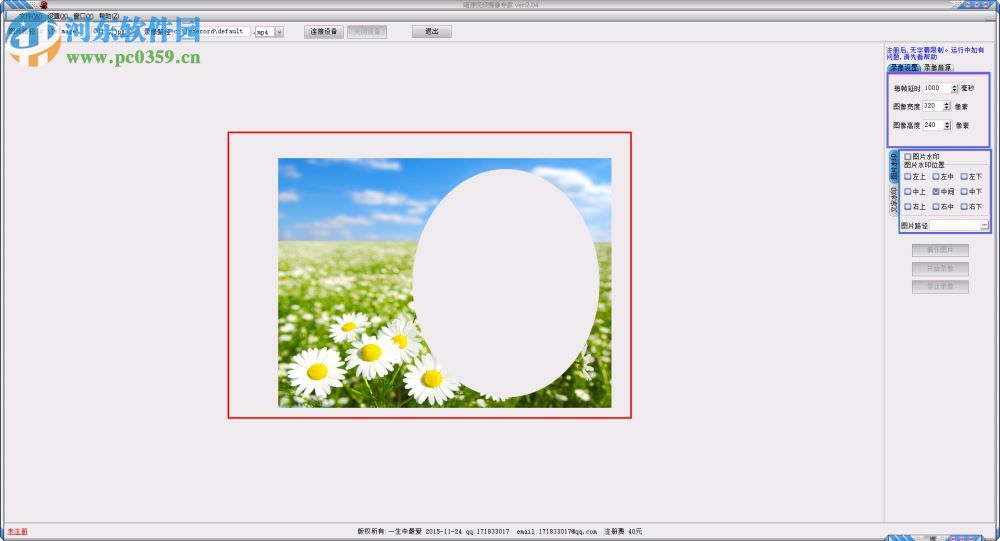Viewport: 1000px width, 541px height.
Task: Open the 窗口 menu
Action: point(83,16)
